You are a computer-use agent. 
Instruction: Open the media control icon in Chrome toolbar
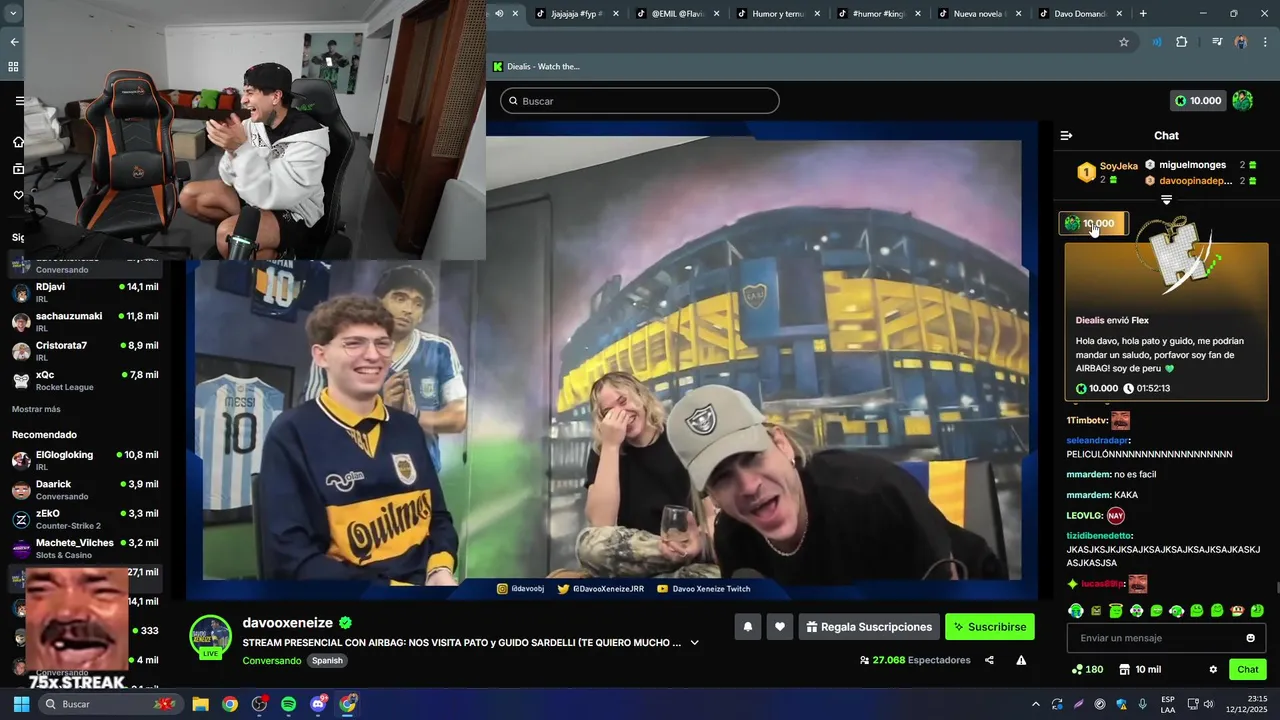click(x=1217, y=42)
